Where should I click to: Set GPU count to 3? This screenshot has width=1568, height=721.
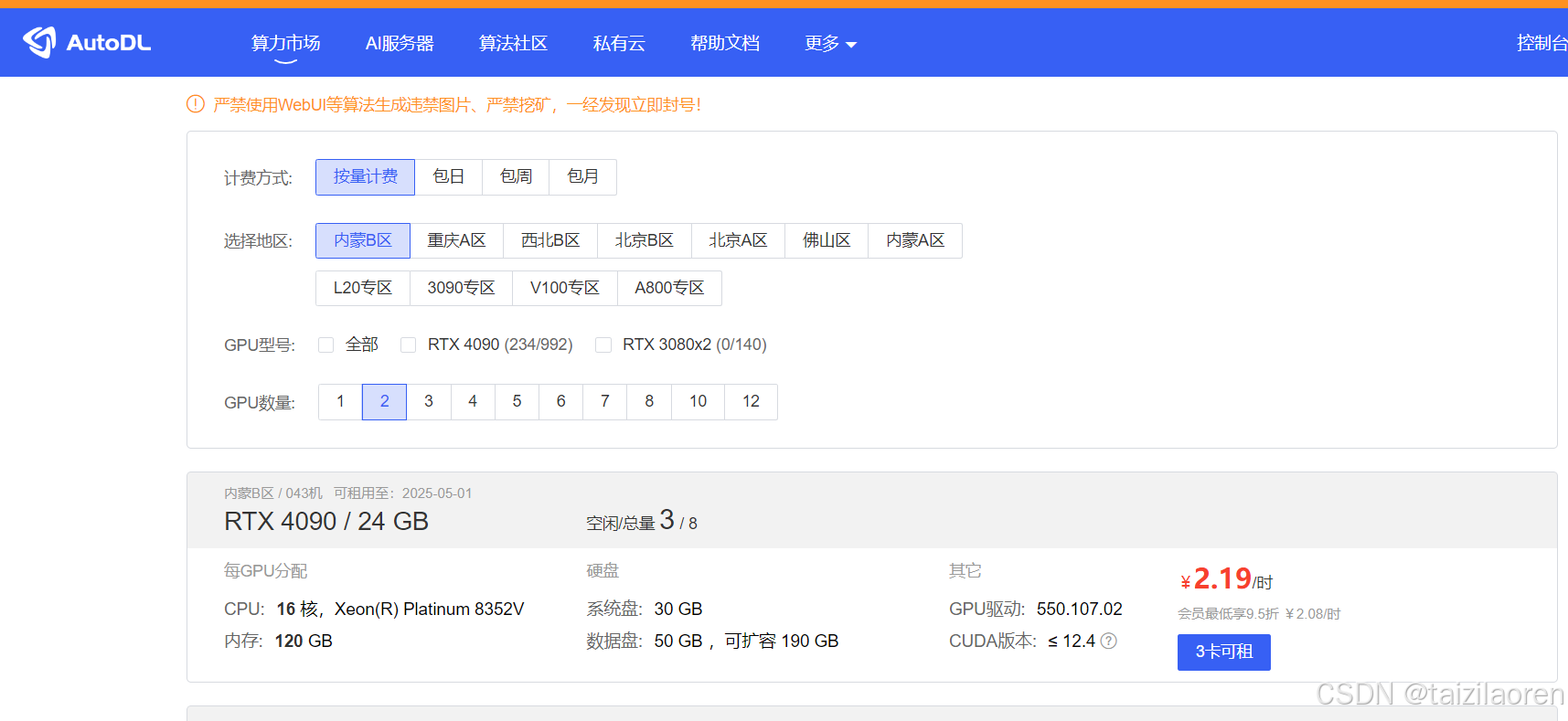[x=429, y=401]
